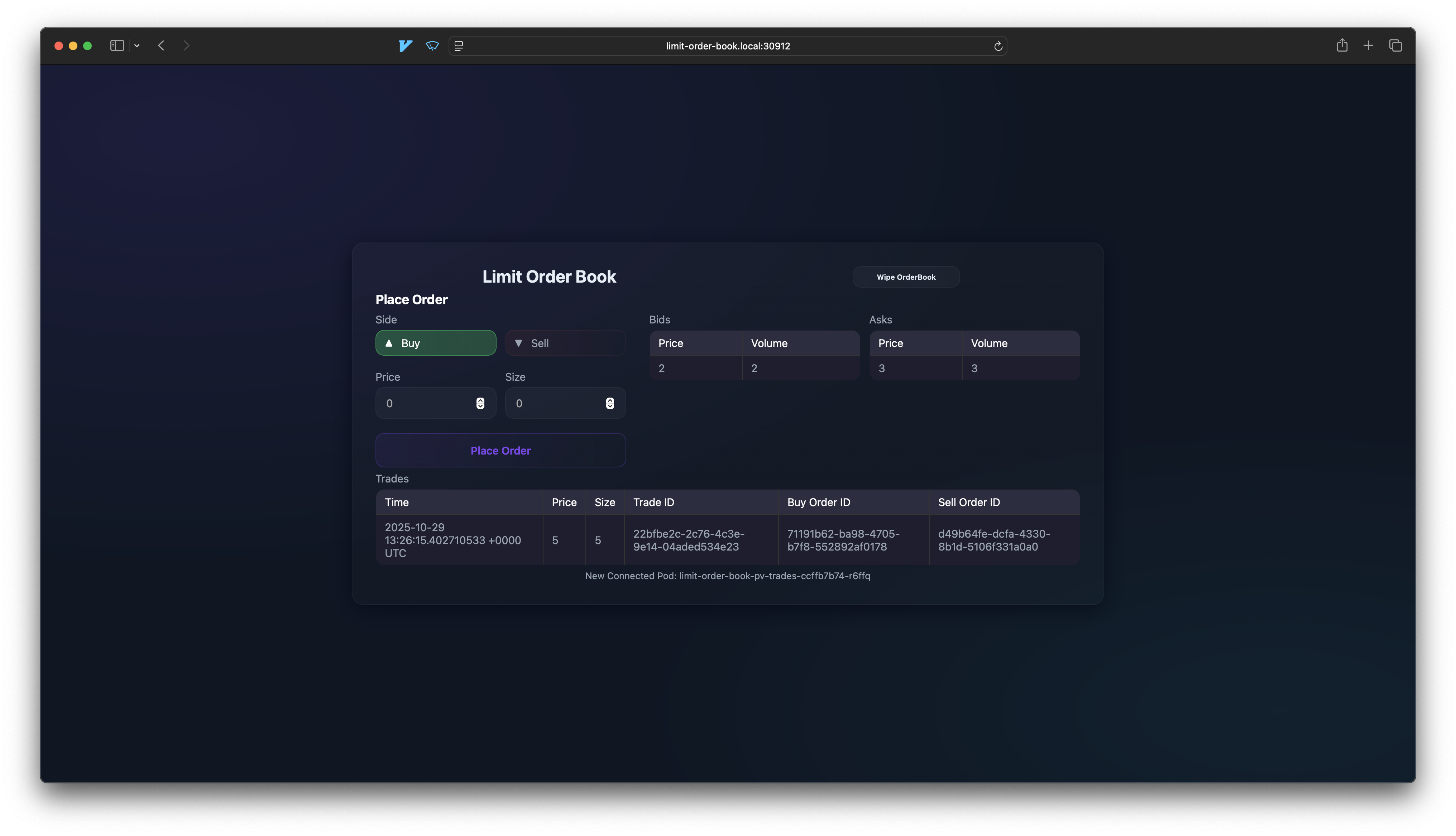Navigate back to the previous page
The height and width of the screenshot is (836, 1456).
click(161, 45)
